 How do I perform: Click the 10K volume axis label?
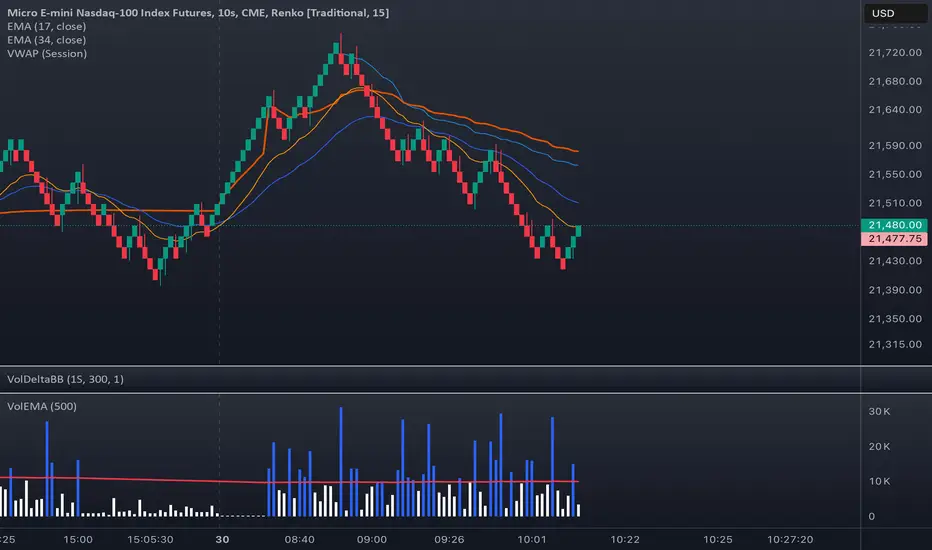click(x=879, y=481)
